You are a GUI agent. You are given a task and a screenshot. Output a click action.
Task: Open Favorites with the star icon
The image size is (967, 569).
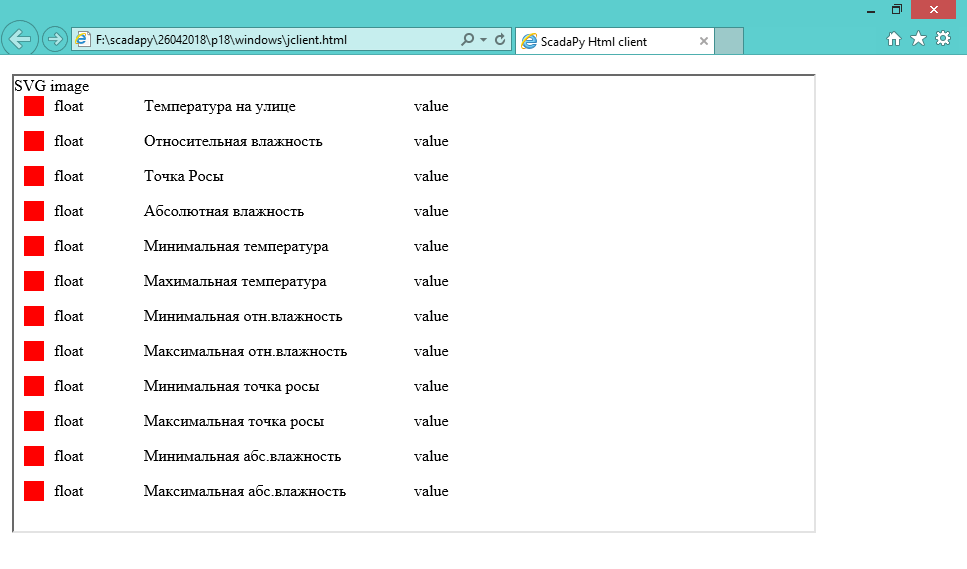click(918, 39)
